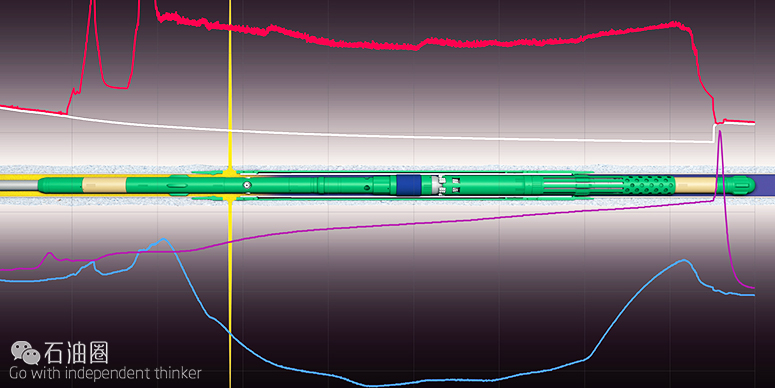775x388 pixels.
Task: Click the left beige segment of the tool
Action: (x=104, y=185)
